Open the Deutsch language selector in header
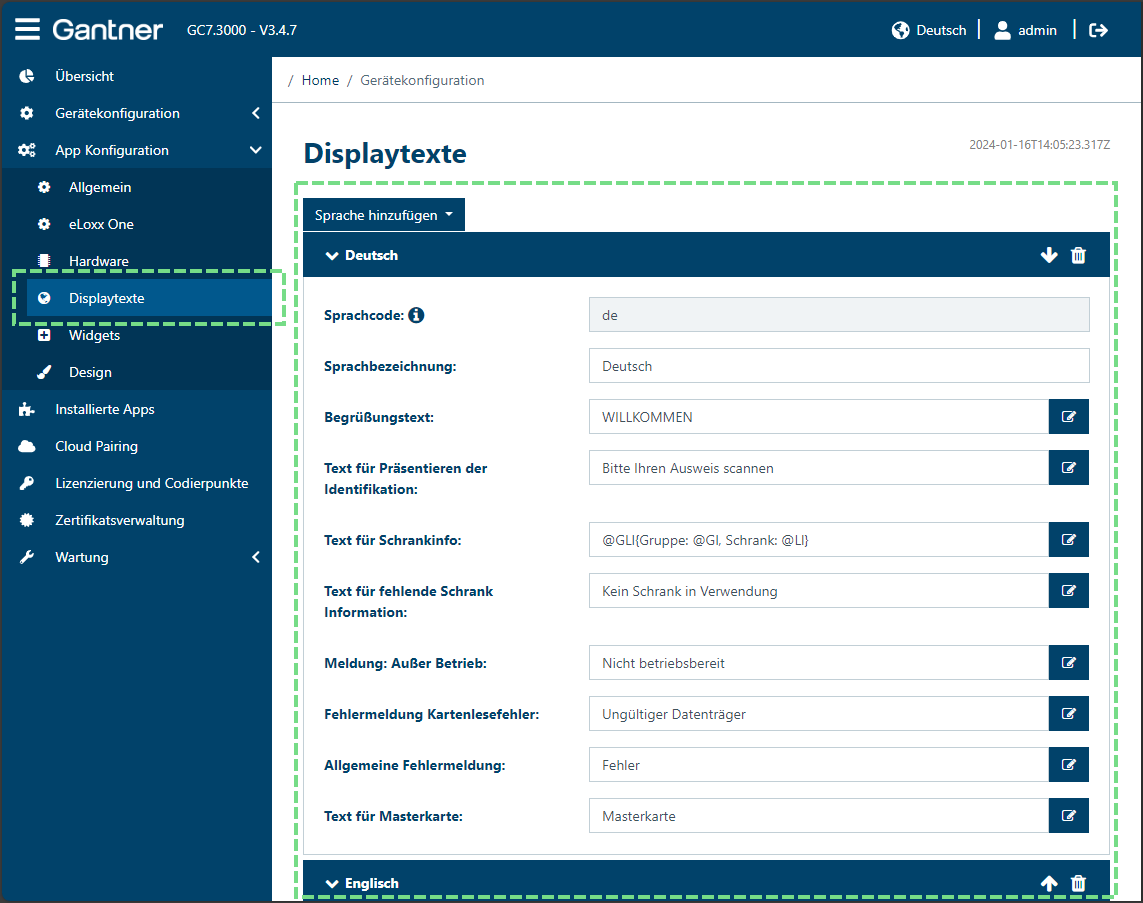Image resolution: width=1143 pixels, height=903 pixels. coord(929,30)
